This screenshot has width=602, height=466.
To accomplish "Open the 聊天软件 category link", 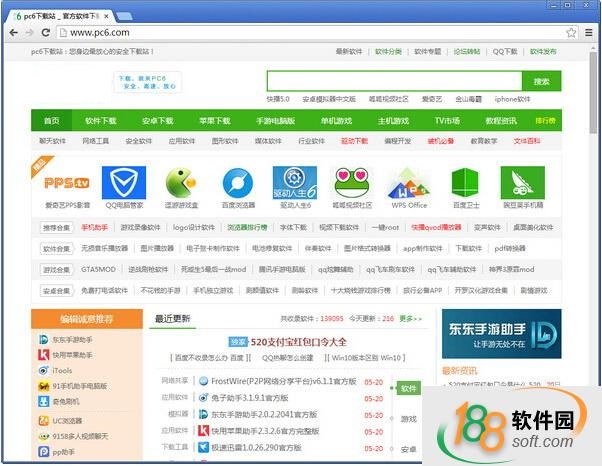I will pyautogui.click(x=53, y=141).
